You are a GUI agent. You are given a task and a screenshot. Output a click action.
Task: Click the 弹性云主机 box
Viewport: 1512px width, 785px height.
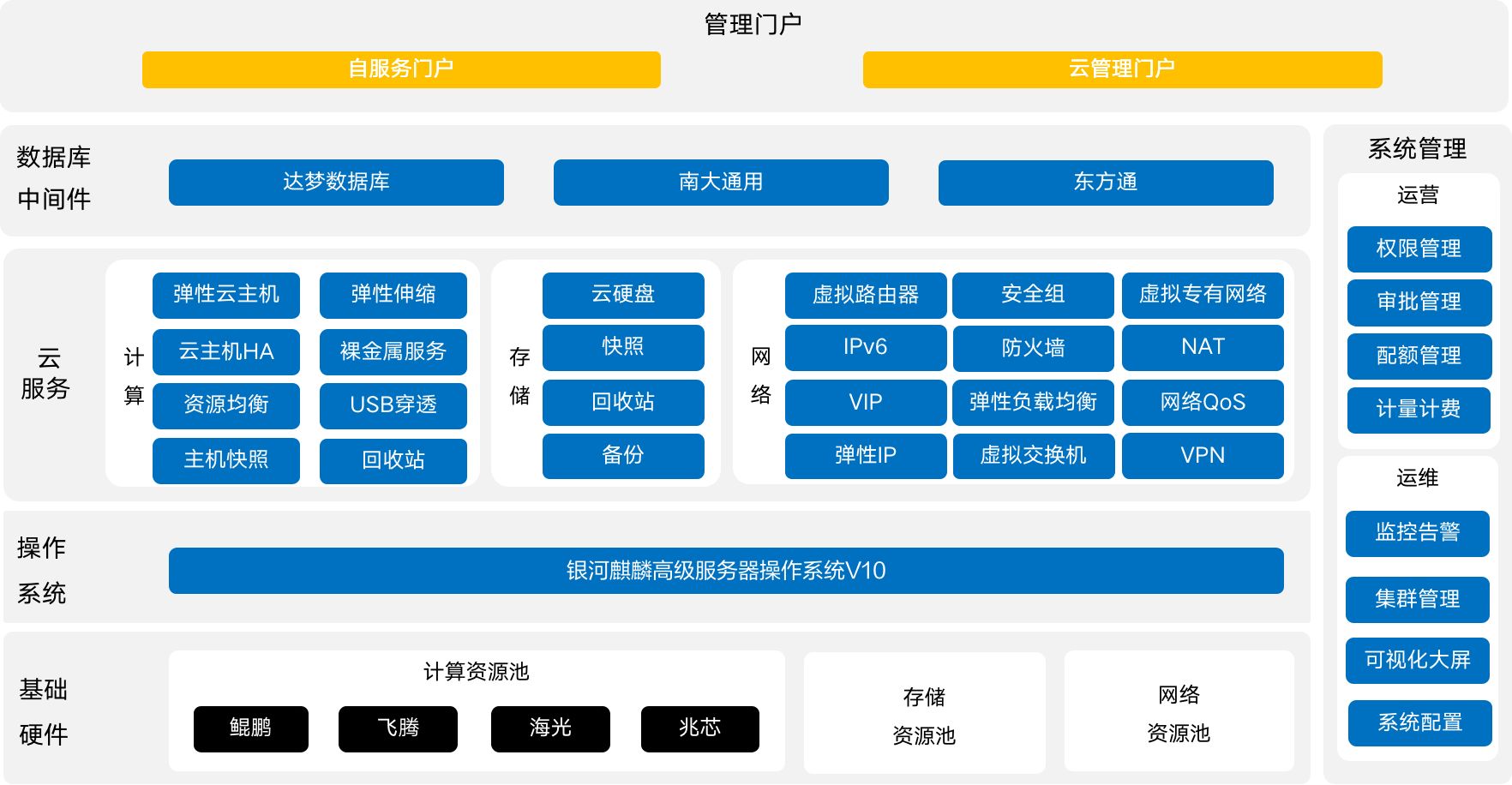tap(226, 295)
